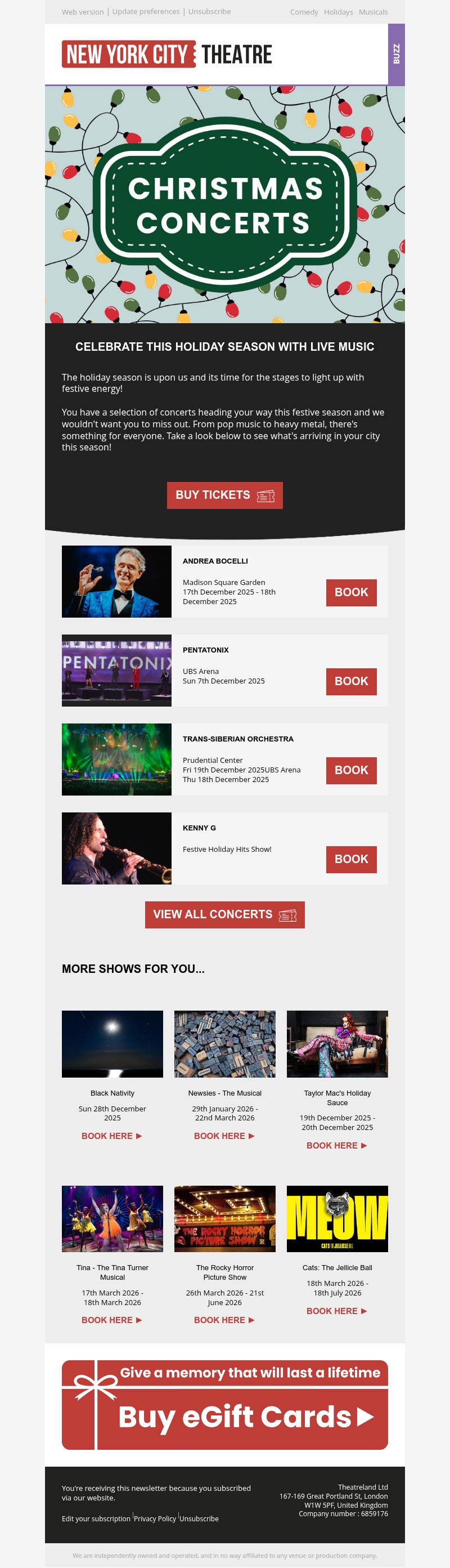Viewport: 450px width, 1568px height.
Task: Click the arrow on Tina Musical BOOK HERE
Action: tap(138, 1320)
